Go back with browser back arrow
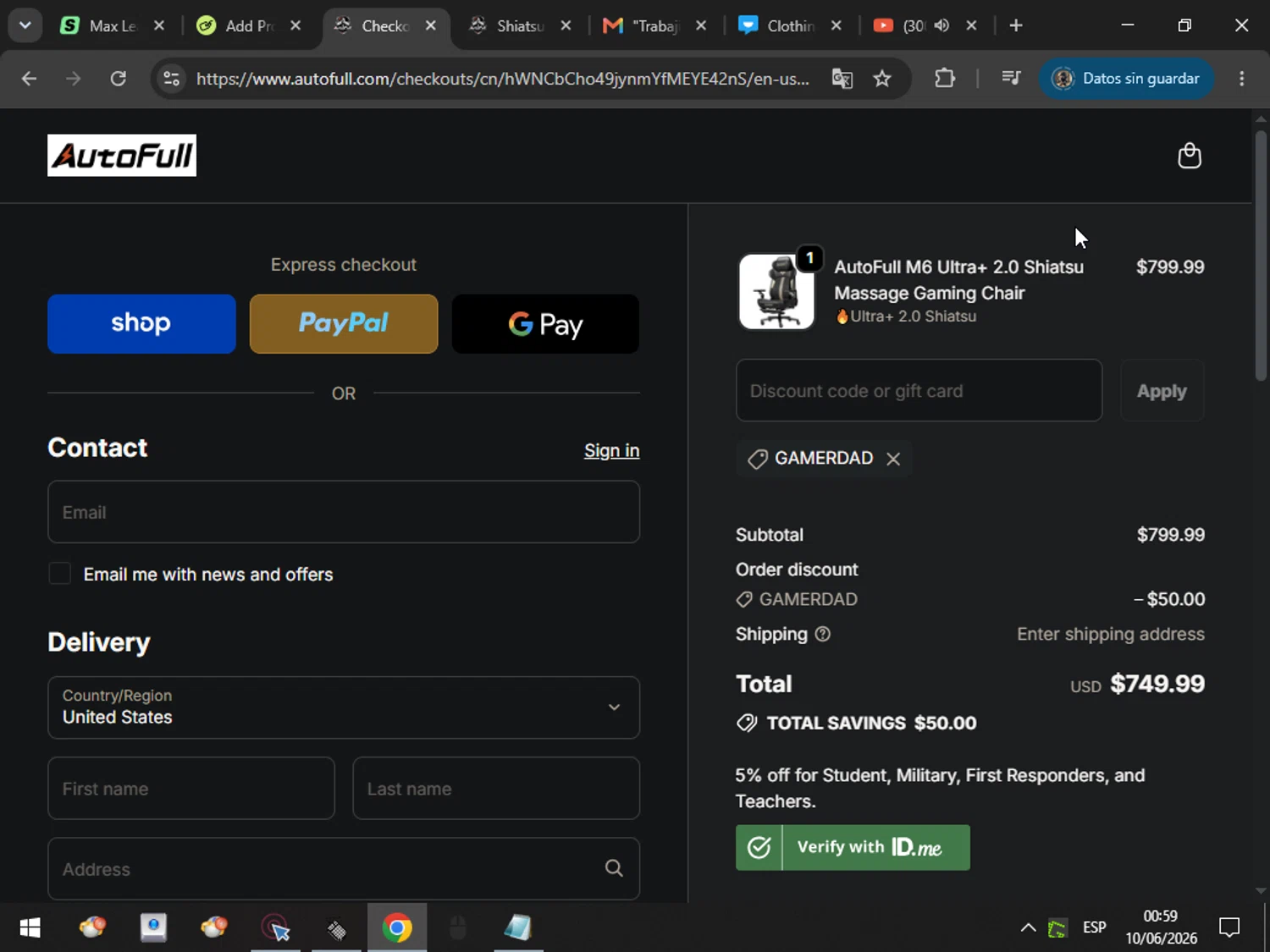 tap(30, 79)
